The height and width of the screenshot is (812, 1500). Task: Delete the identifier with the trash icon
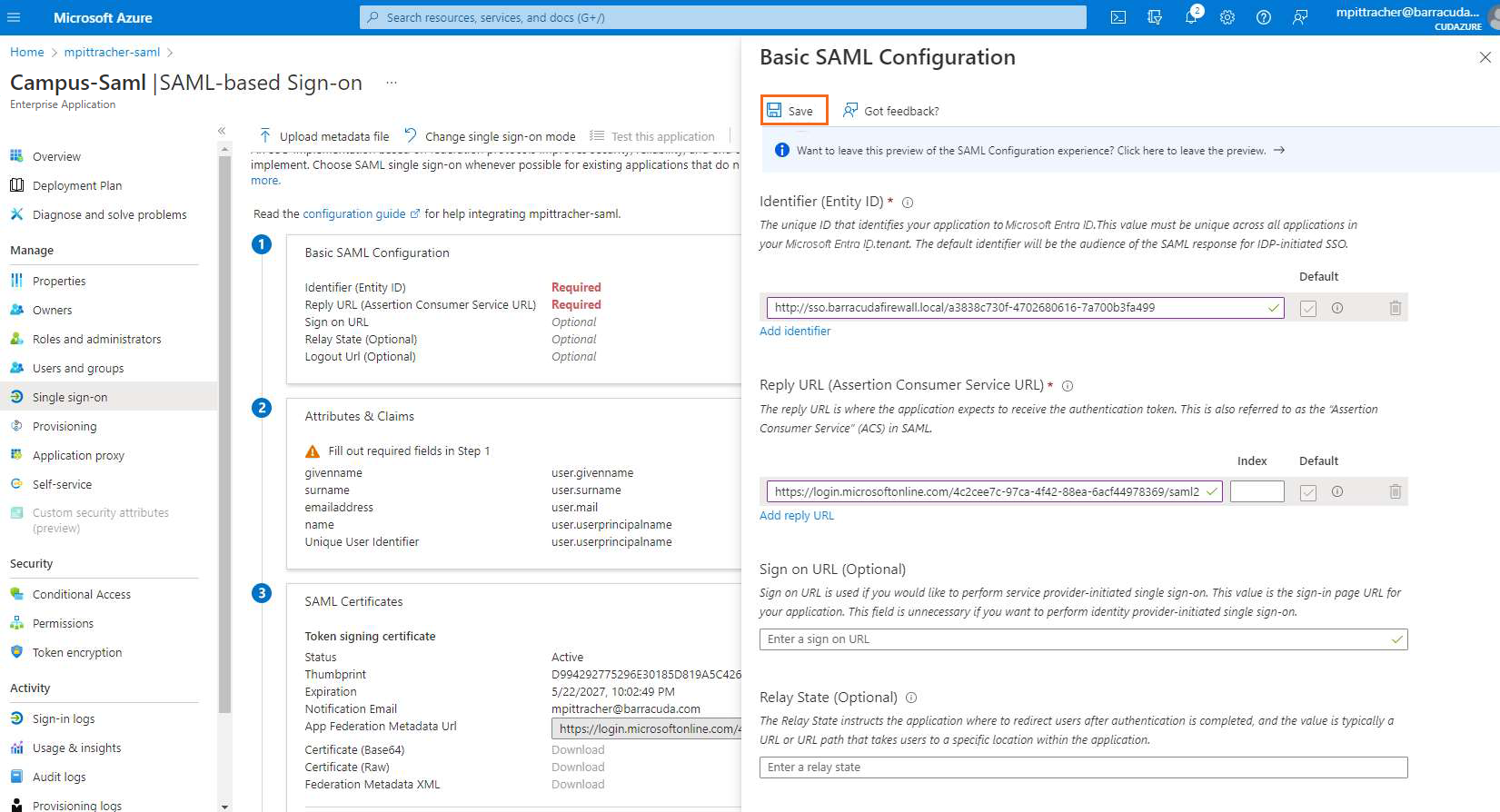1396,308
